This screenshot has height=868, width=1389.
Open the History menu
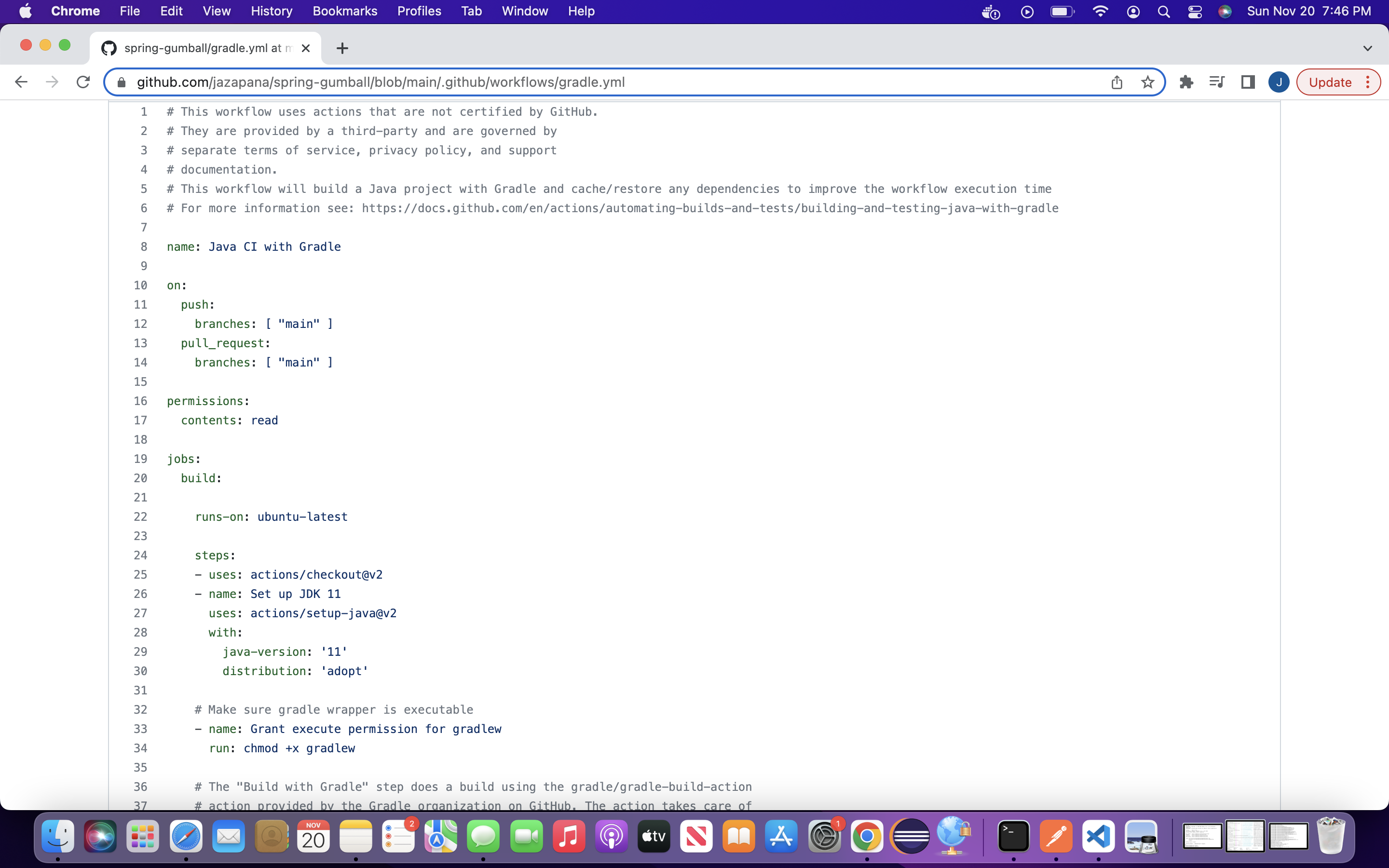(x=271, y=11)
